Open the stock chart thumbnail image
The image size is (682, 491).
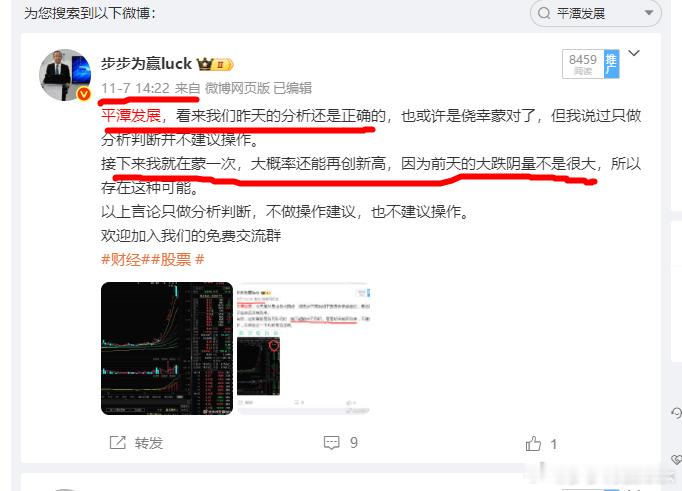167,348
